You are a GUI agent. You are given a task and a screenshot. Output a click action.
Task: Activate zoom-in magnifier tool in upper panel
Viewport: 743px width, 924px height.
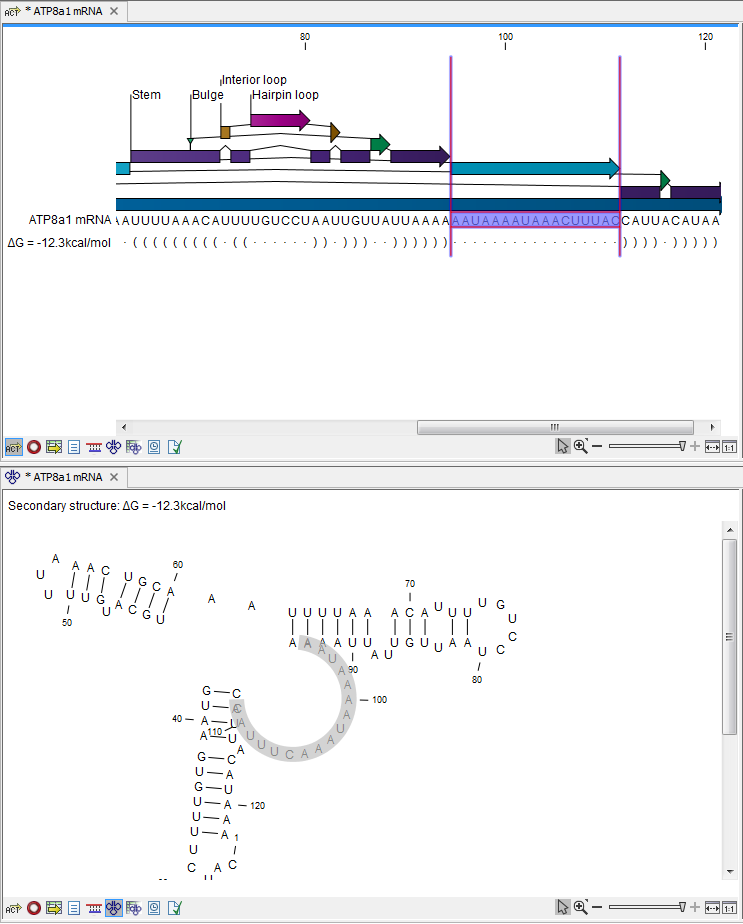pos(580,447)
